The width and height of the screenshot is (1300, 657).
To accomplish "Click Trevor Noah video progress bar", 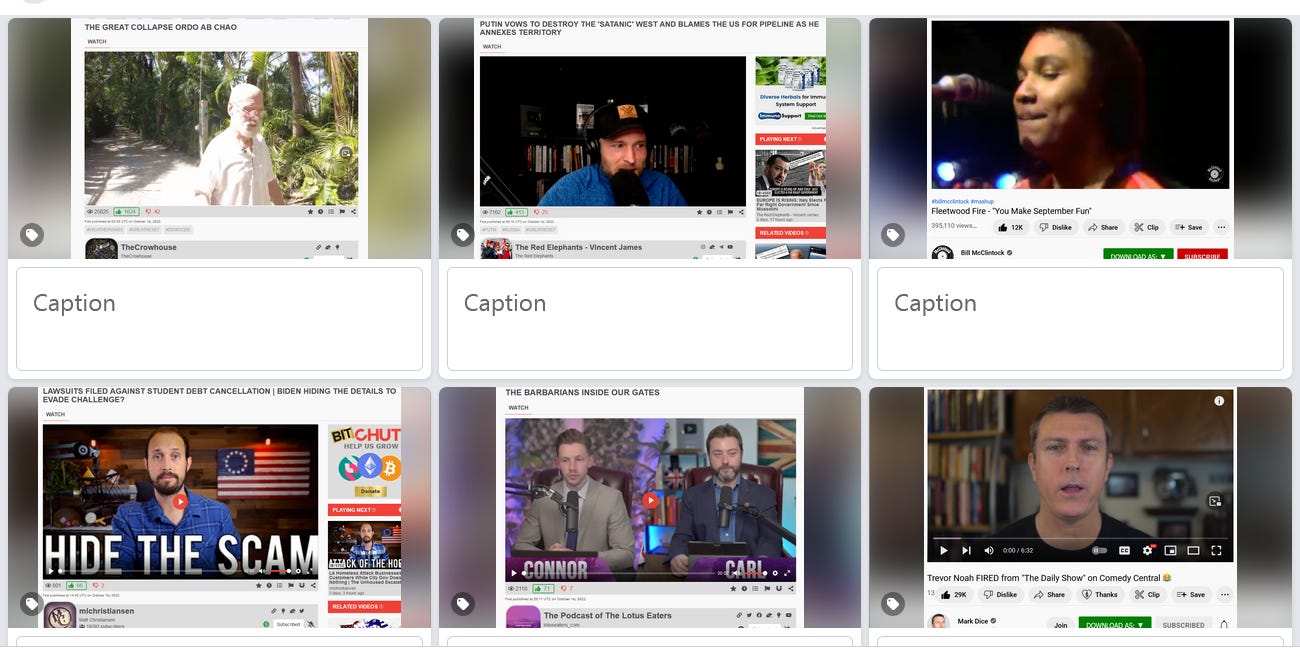I will 1080,540.
